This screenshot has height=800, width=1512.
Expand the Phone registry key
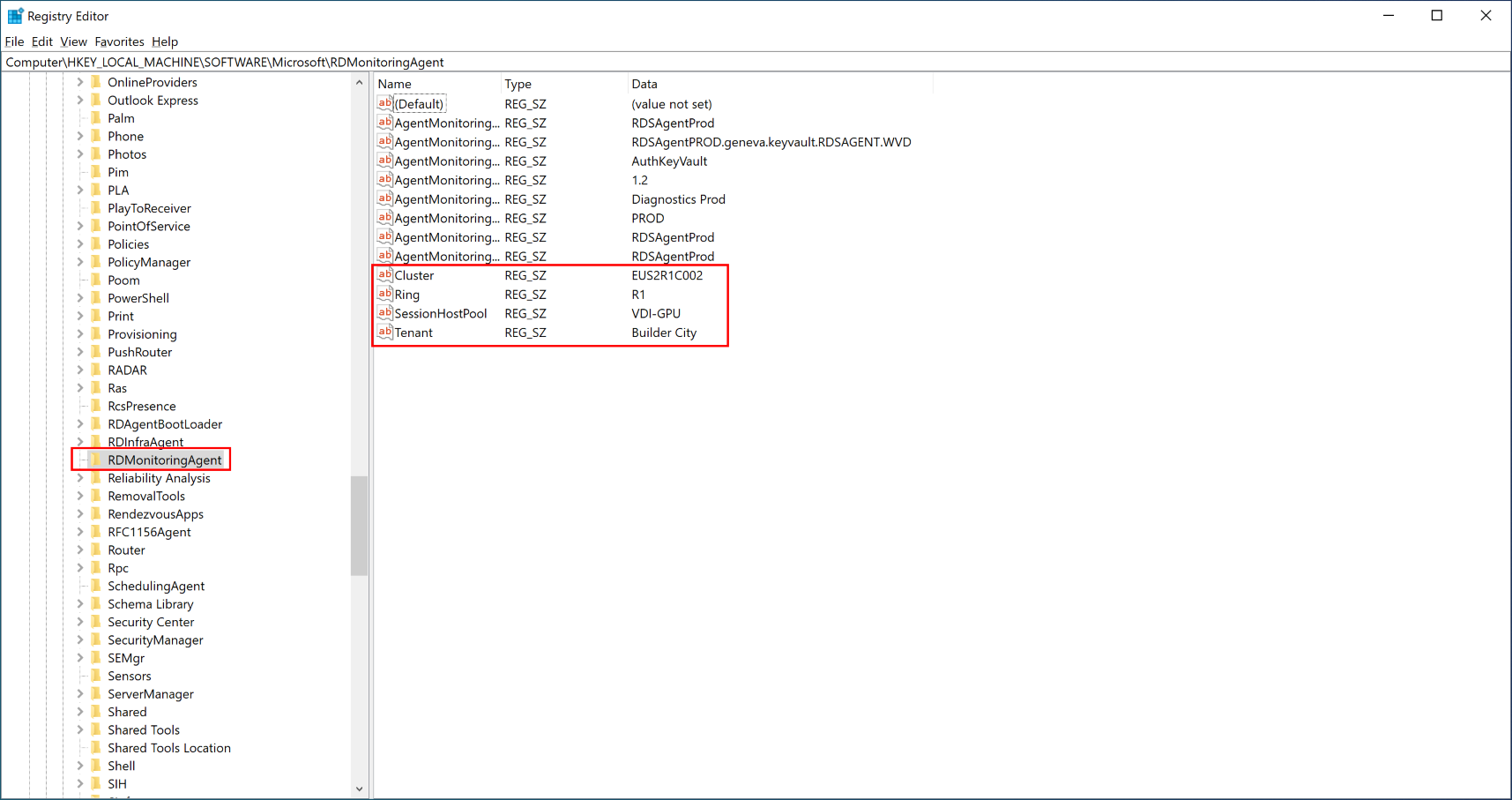(80, 136)
